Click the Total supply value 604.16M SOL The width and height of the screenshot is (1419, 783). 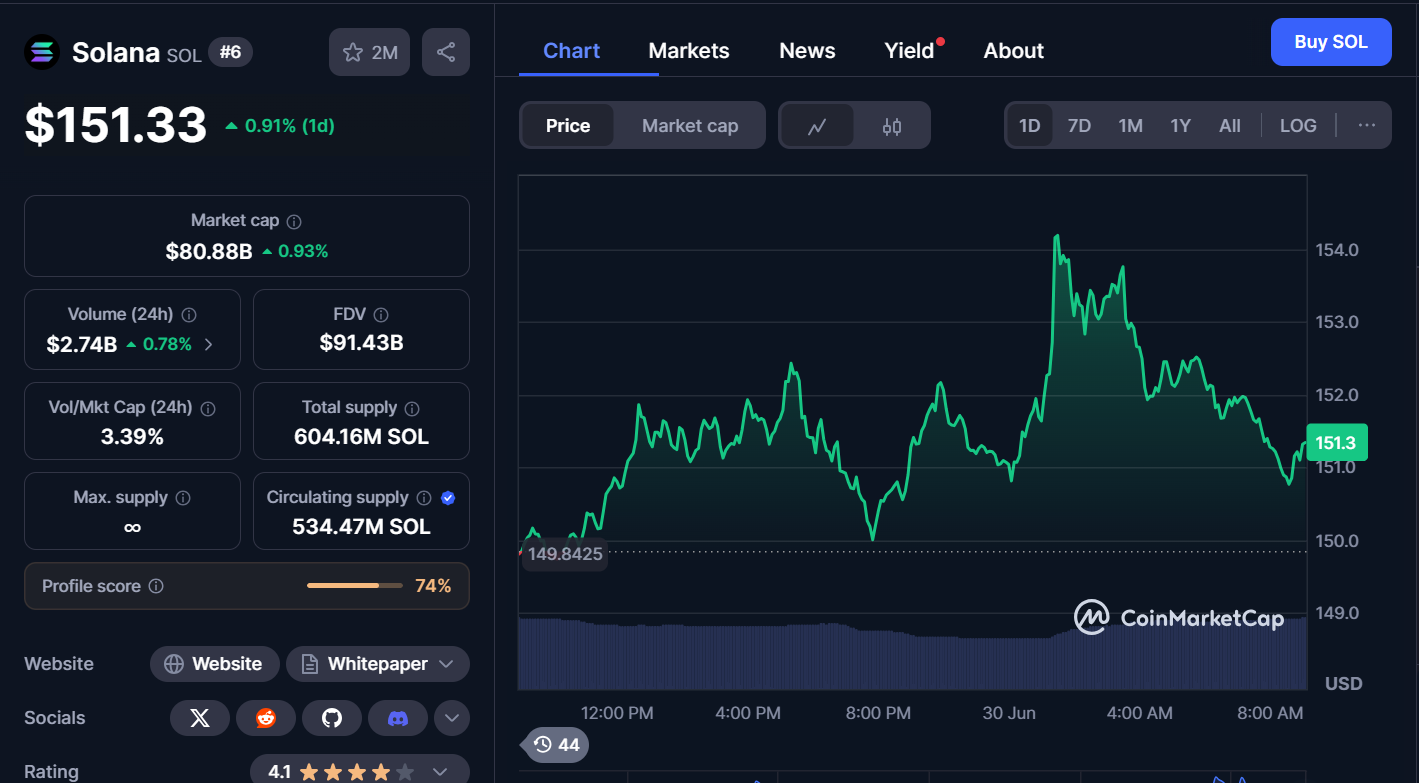click(361, 437)
